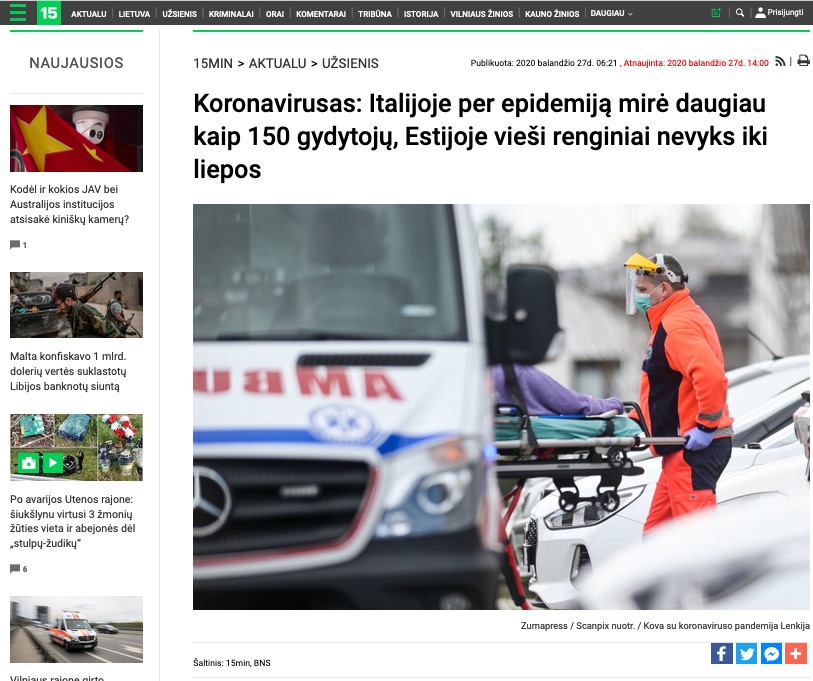813x681 pixels.
Task: Click the Prisijungti login button
Action: click(780, 14)
